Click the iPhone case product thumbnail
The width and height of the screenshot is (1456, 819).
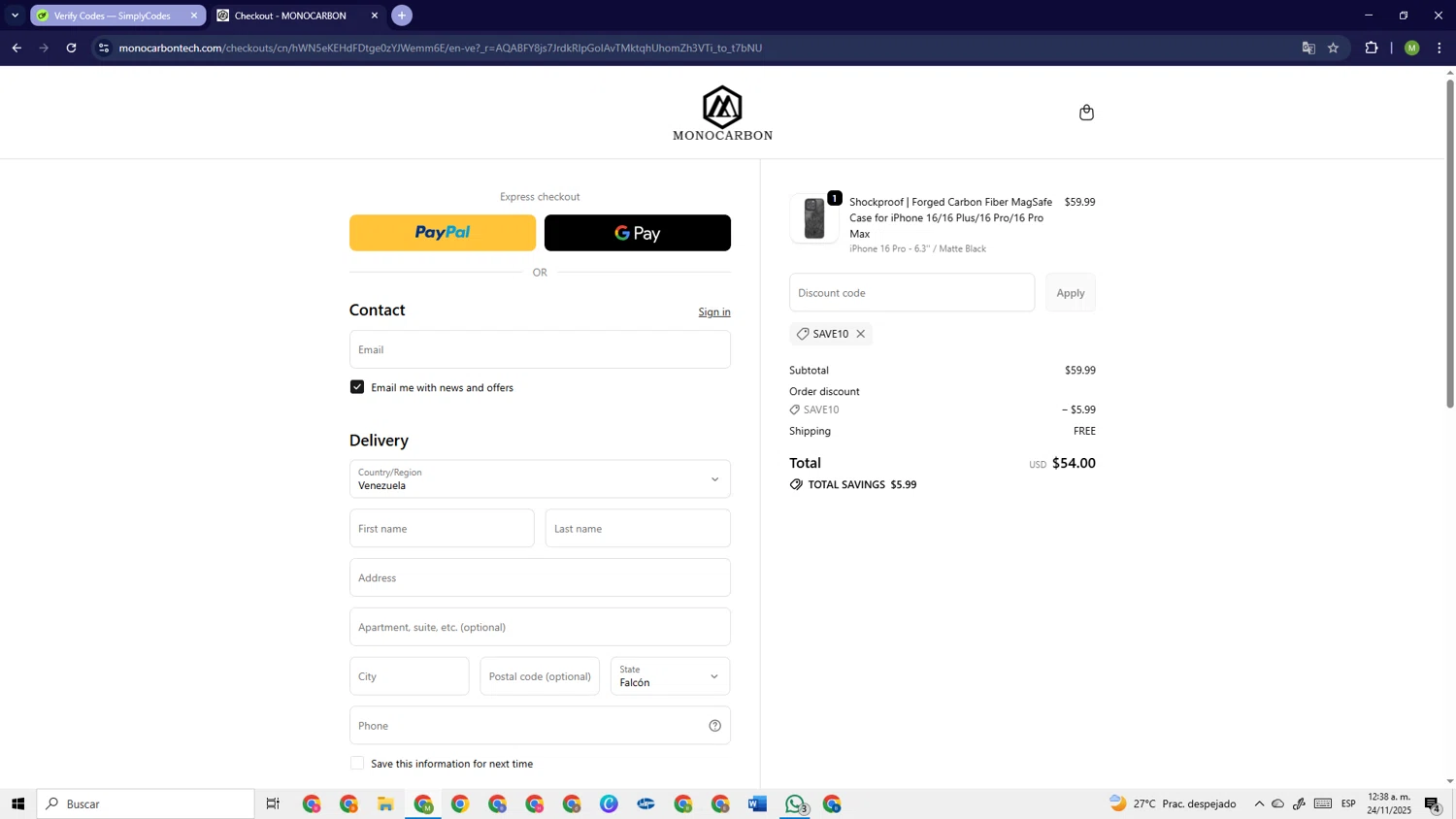pos(814,218)
